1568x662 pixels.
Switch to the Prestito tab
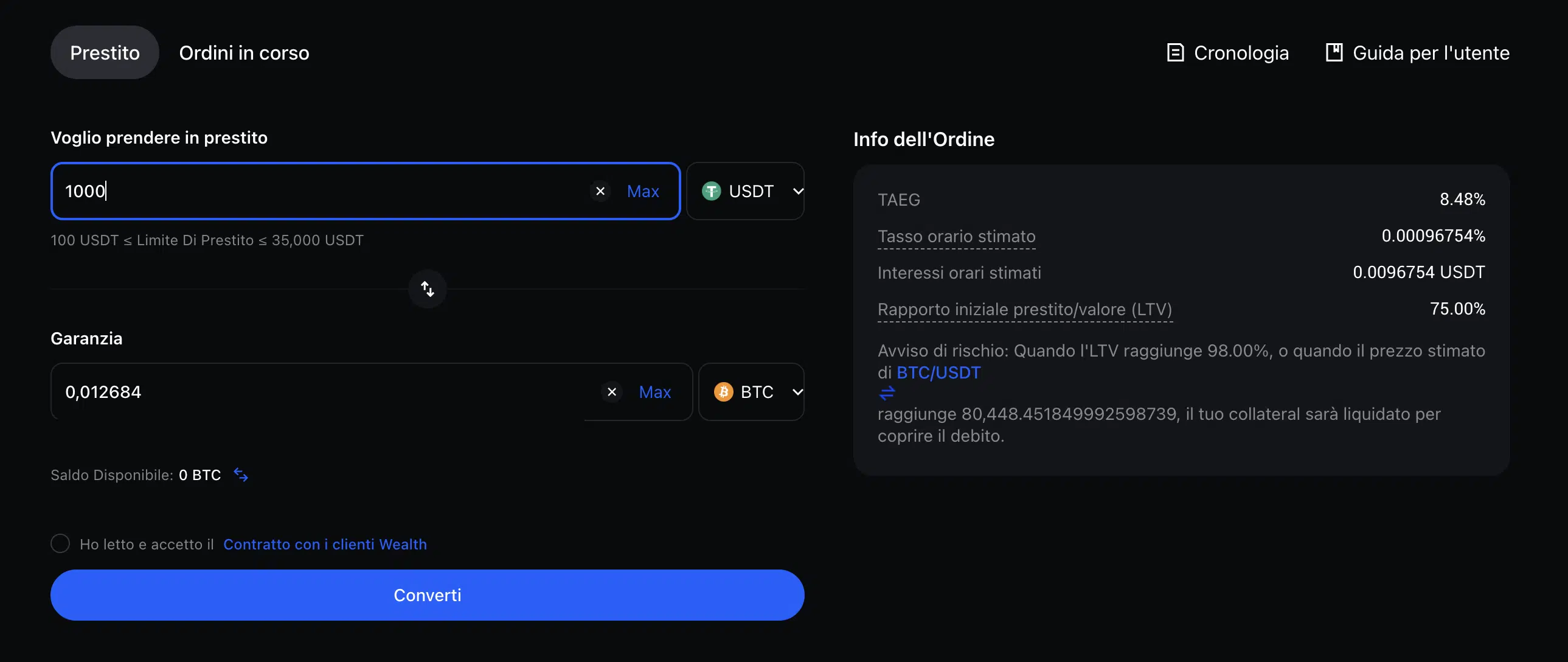coord(105,53)
